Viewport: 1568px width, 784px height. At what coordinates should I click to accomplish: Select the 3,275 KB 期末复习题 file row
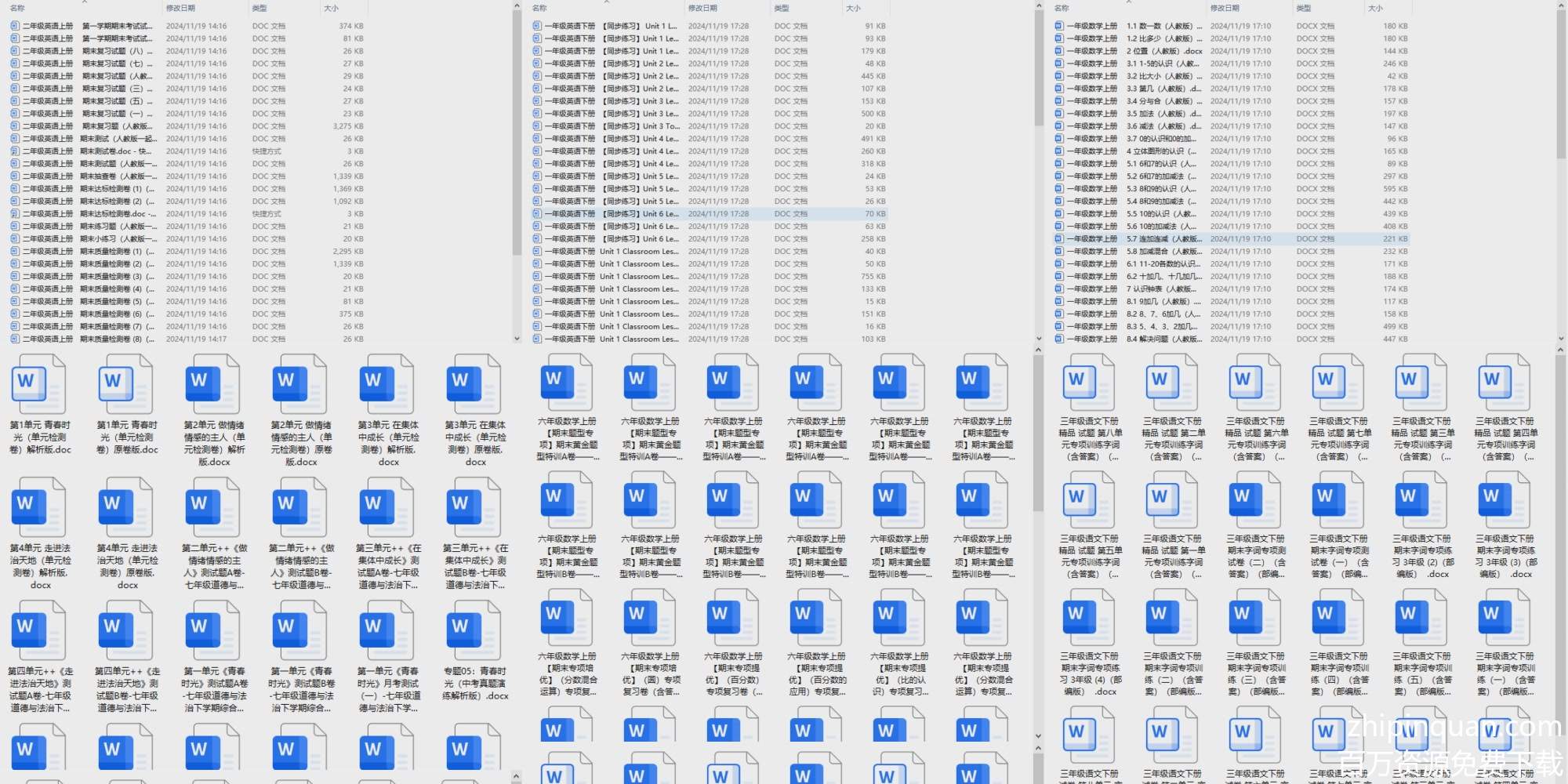[x=118, y=126]
